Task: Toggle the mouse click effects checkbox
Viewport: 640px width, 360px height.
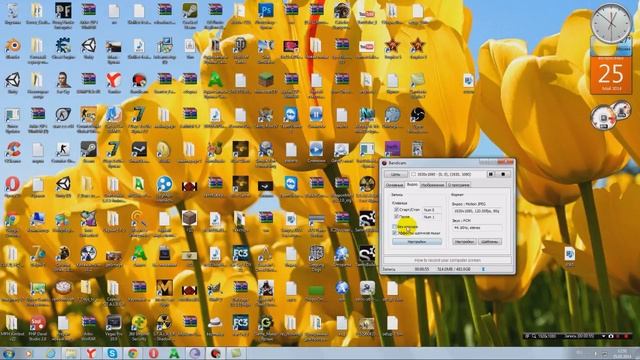Action: 395,233
